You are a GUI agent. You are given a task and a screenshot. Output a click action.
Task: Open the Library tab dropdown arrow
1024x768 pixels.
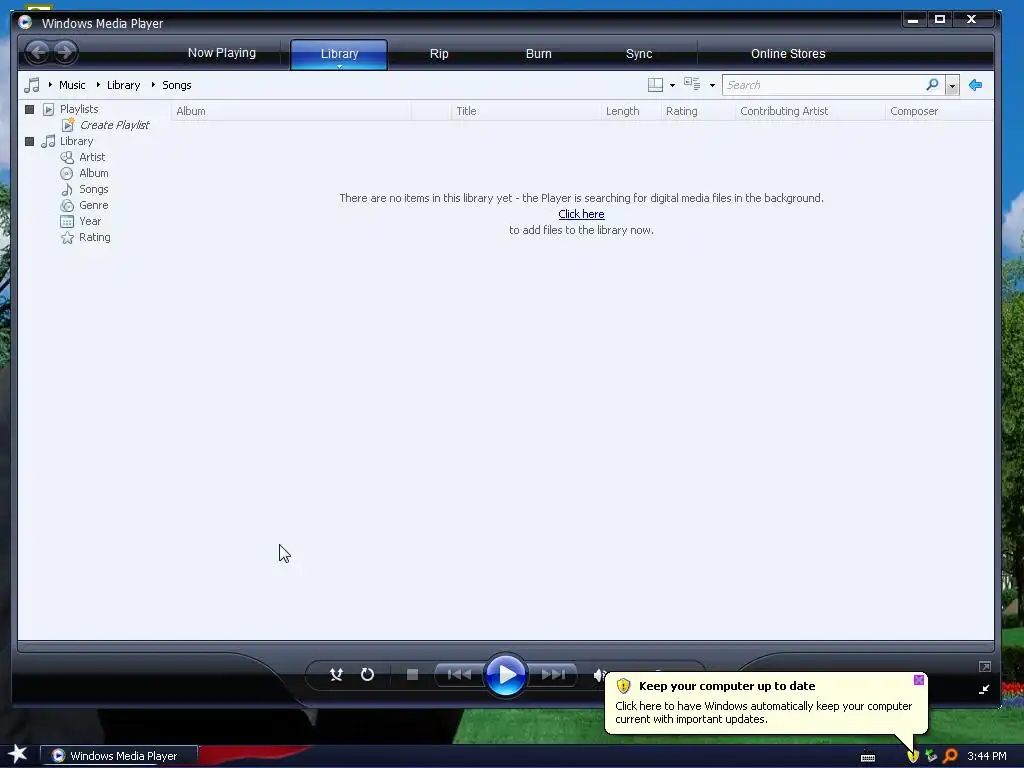[340, 66]
